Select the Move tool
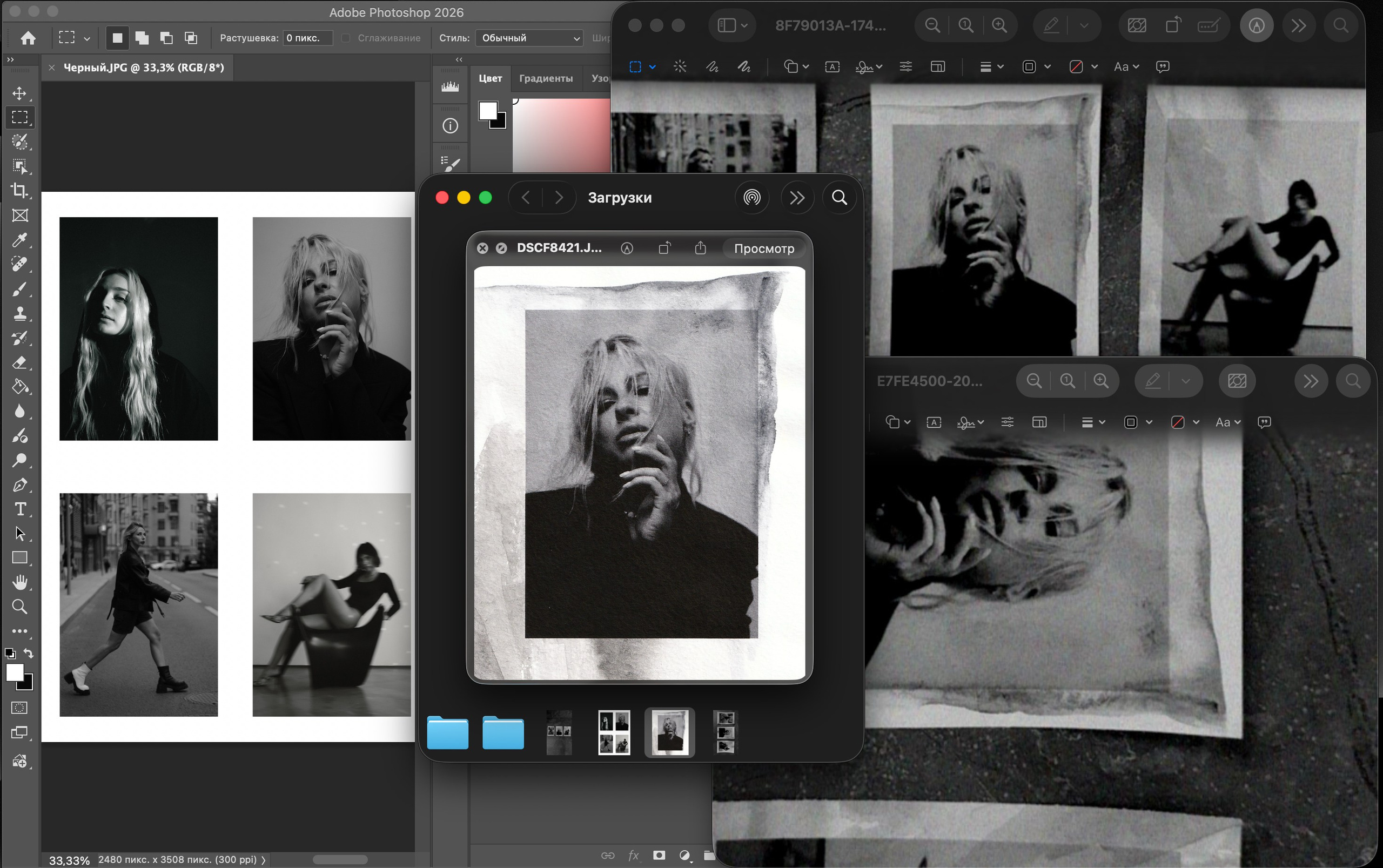This screenshot has width=1383, height=868. click(19, 93)
